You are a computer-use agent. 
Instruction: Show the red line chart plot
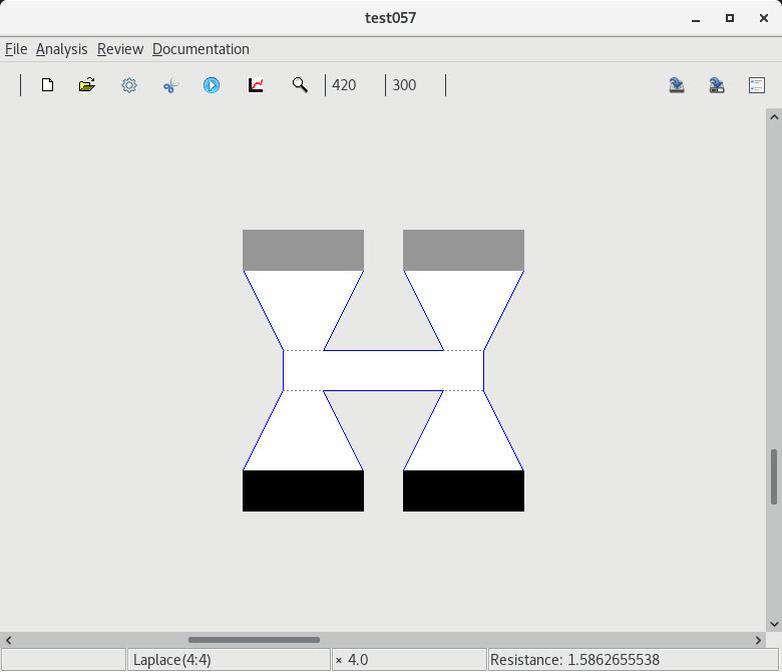click(x=256, y=85)
